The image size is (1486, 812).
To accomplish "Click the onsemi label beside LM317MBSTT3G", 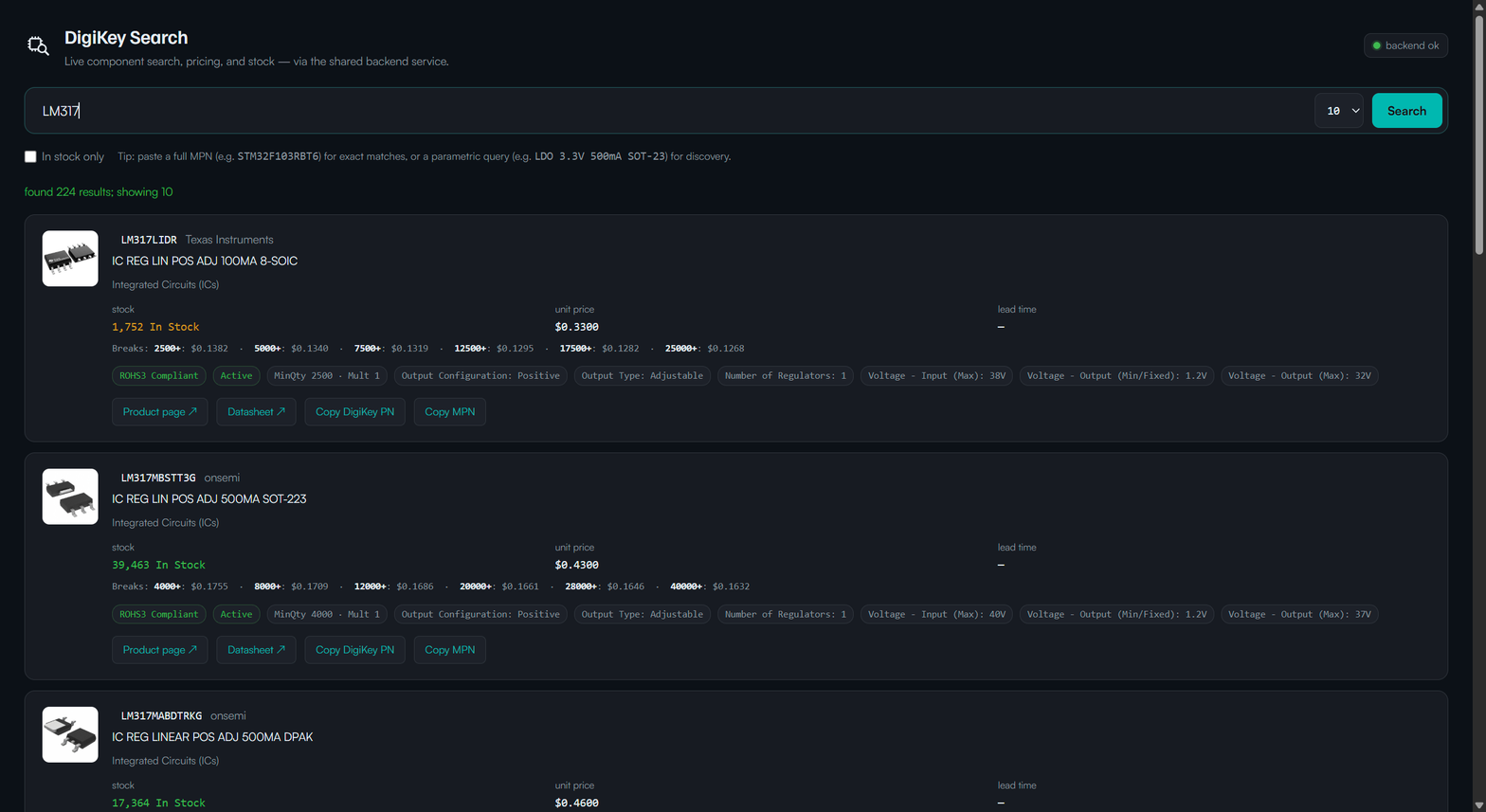I will (x=222, y=478).
